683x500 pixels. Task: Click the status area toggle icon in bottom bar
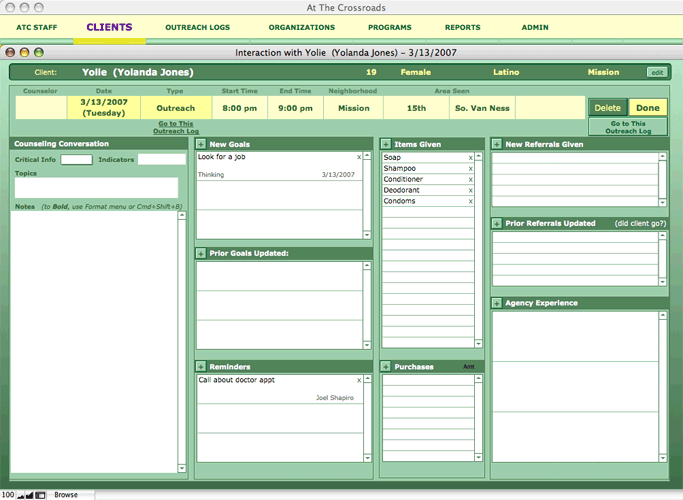[x=40, y=495]
